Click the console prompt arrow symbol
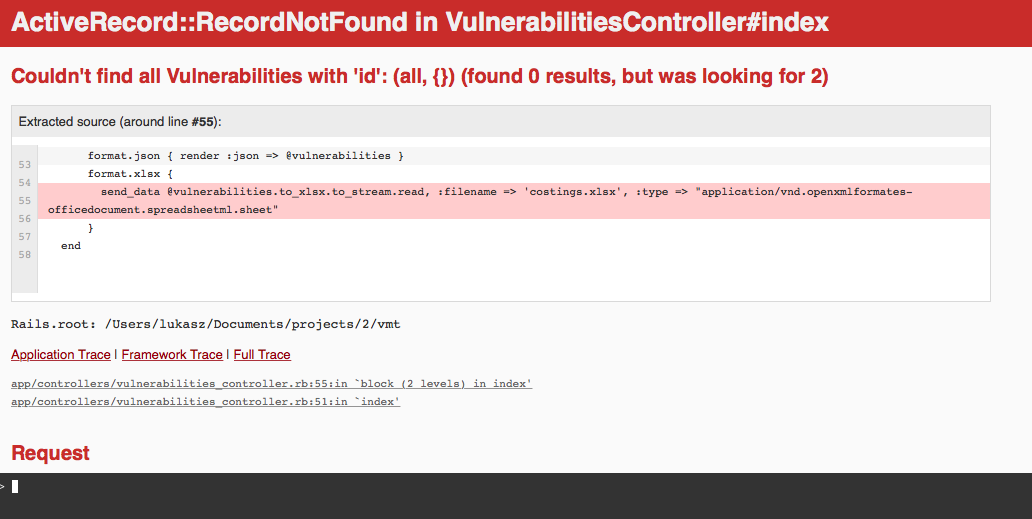 click(3, 487)
